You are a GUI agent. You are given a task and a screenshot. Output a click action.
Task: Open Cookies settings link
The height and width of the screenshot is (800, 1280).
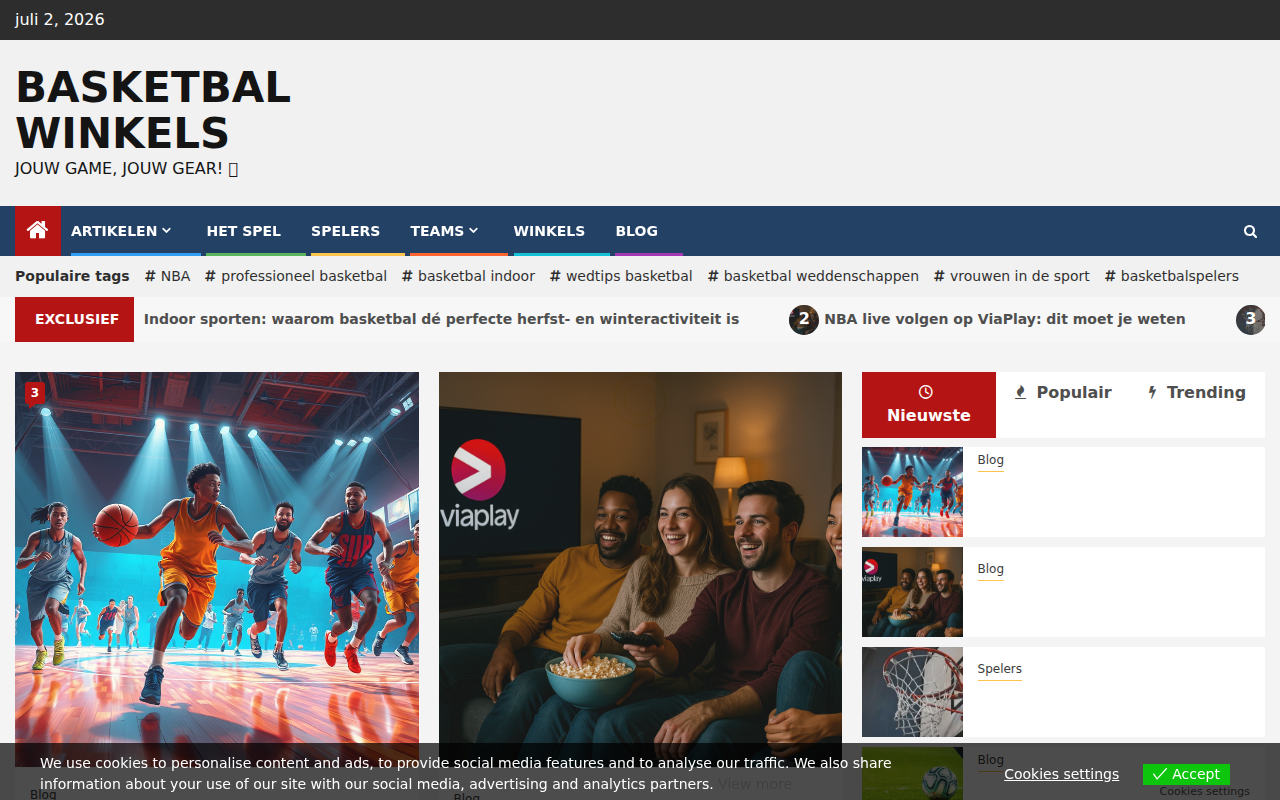point(1061,774)
